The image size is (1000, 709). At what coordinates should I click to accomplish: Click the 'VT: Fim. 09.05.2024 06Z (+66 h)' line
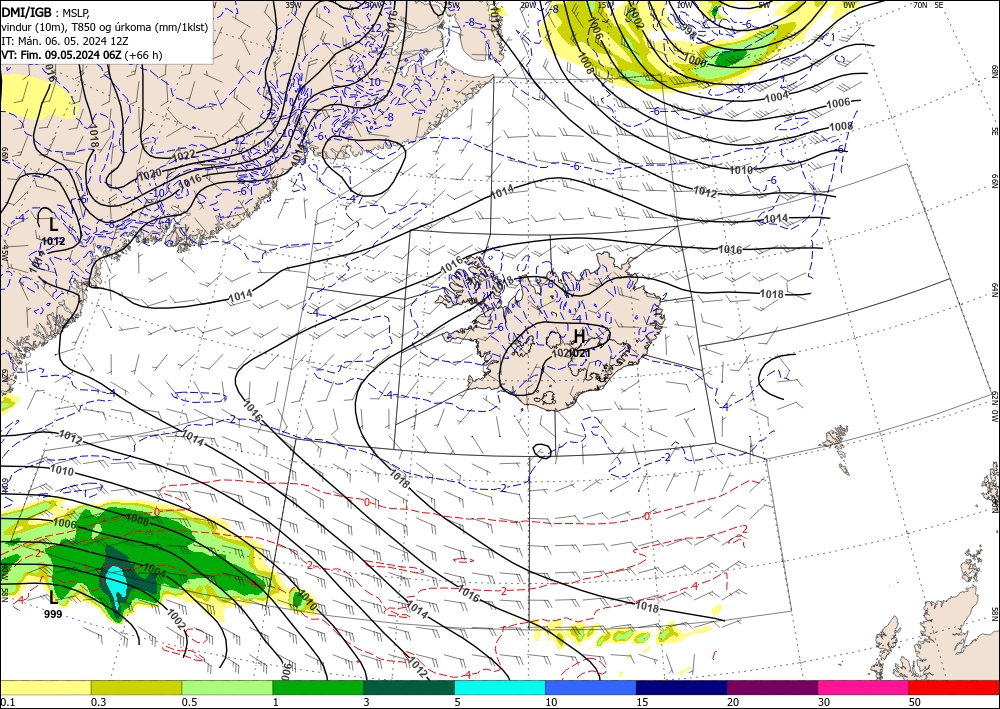coord(82,55)
